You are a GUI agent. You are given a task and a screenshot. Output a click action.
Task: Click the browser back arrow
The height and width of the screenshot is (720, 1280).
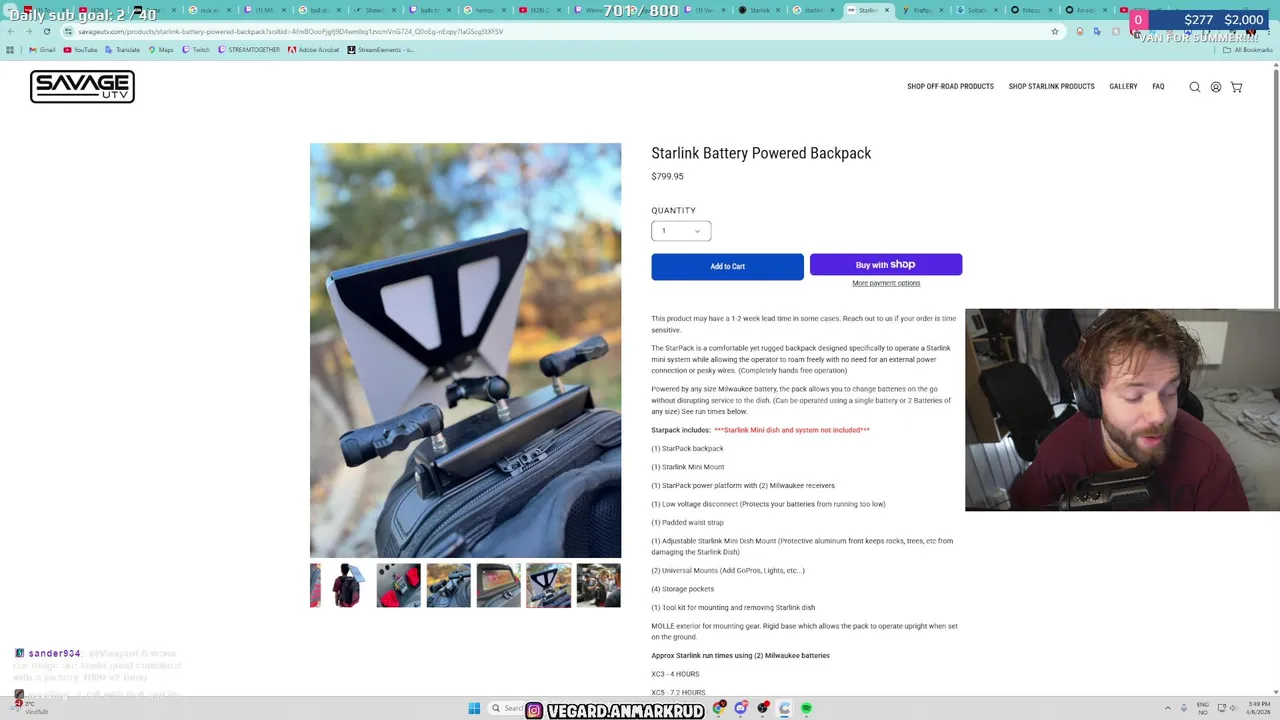point(10,31)
